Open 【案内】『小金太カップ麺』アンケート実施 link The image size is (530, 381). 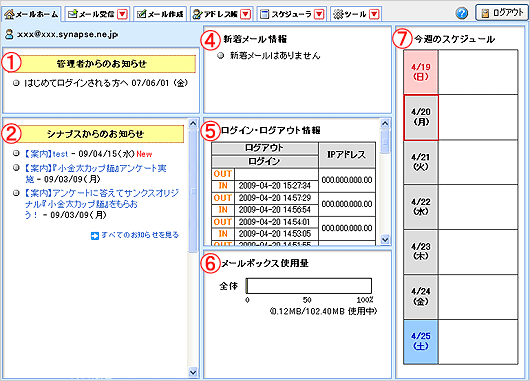click(x=95, y=173)
